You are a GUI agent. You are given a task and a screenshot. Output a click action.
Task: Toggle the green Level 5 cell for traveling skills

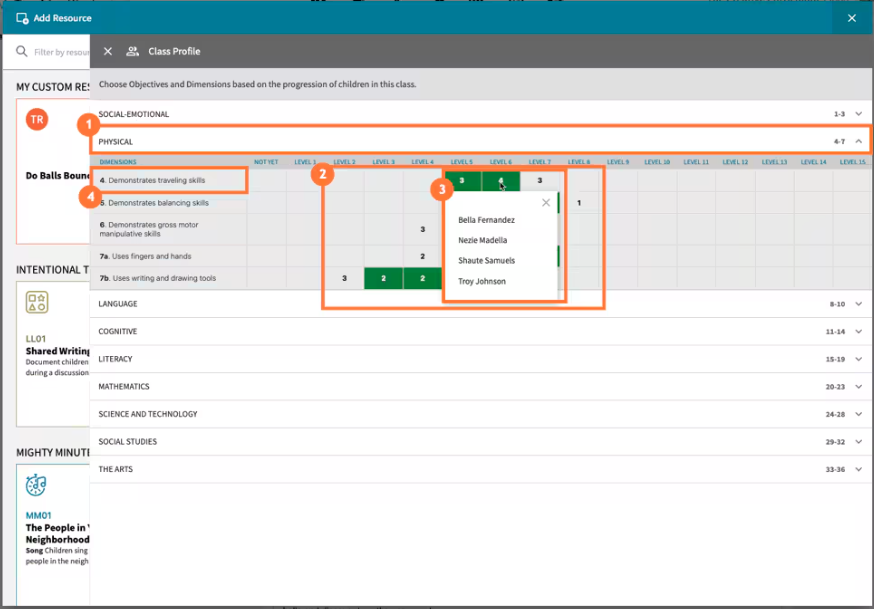point(461,181)
